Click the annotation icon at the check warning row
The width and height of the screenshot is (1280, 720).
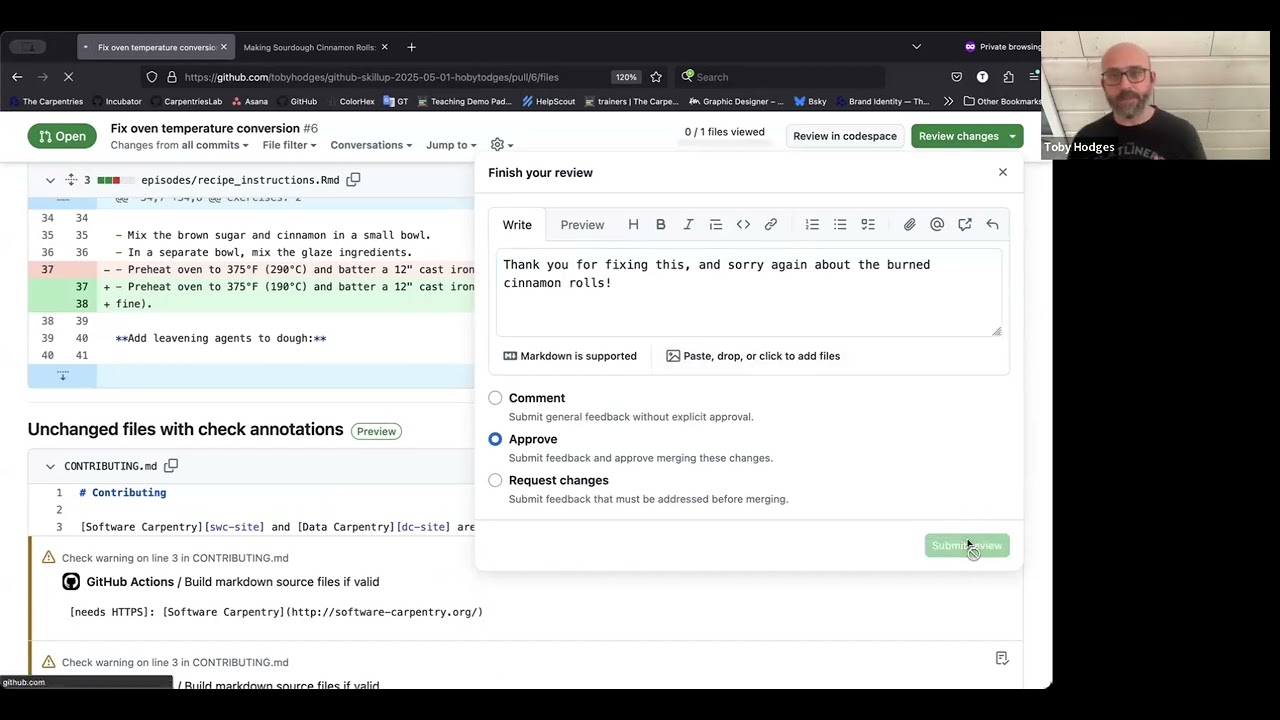1002,658
